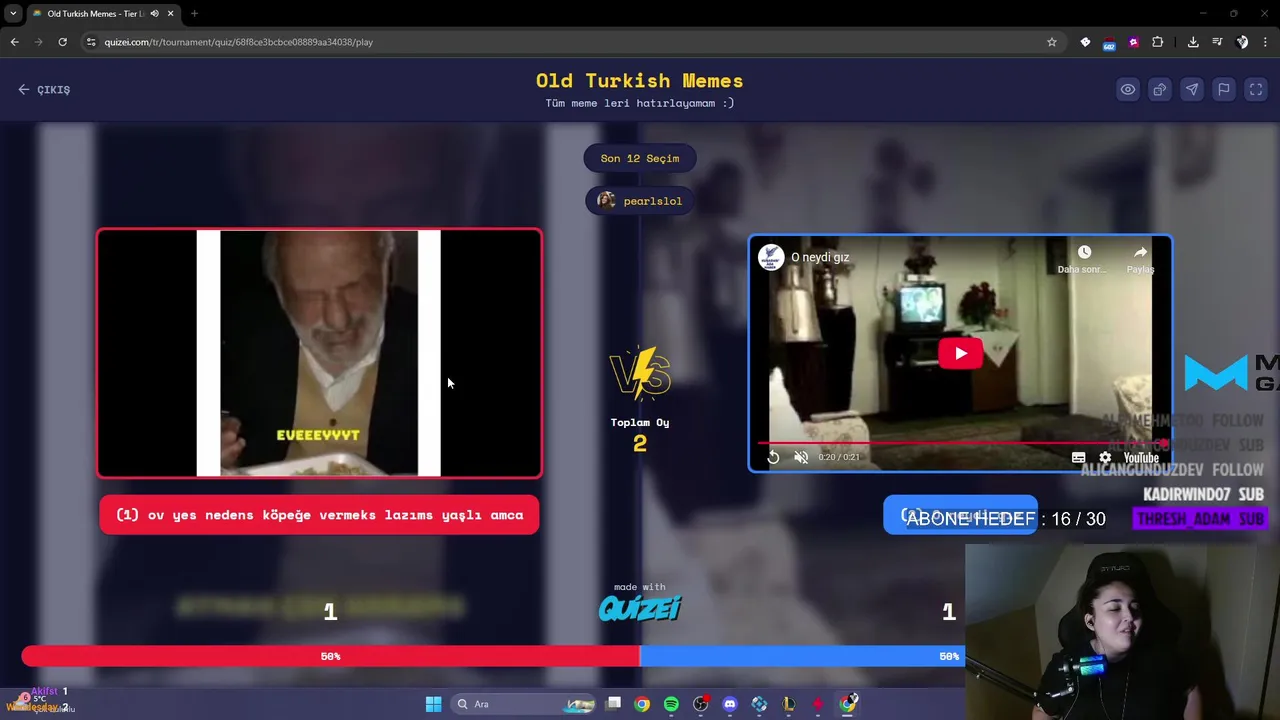Open the Chrome profile avatar
The height and width of the screenshot is (720, 1280).
click(x=1242, y=42)
